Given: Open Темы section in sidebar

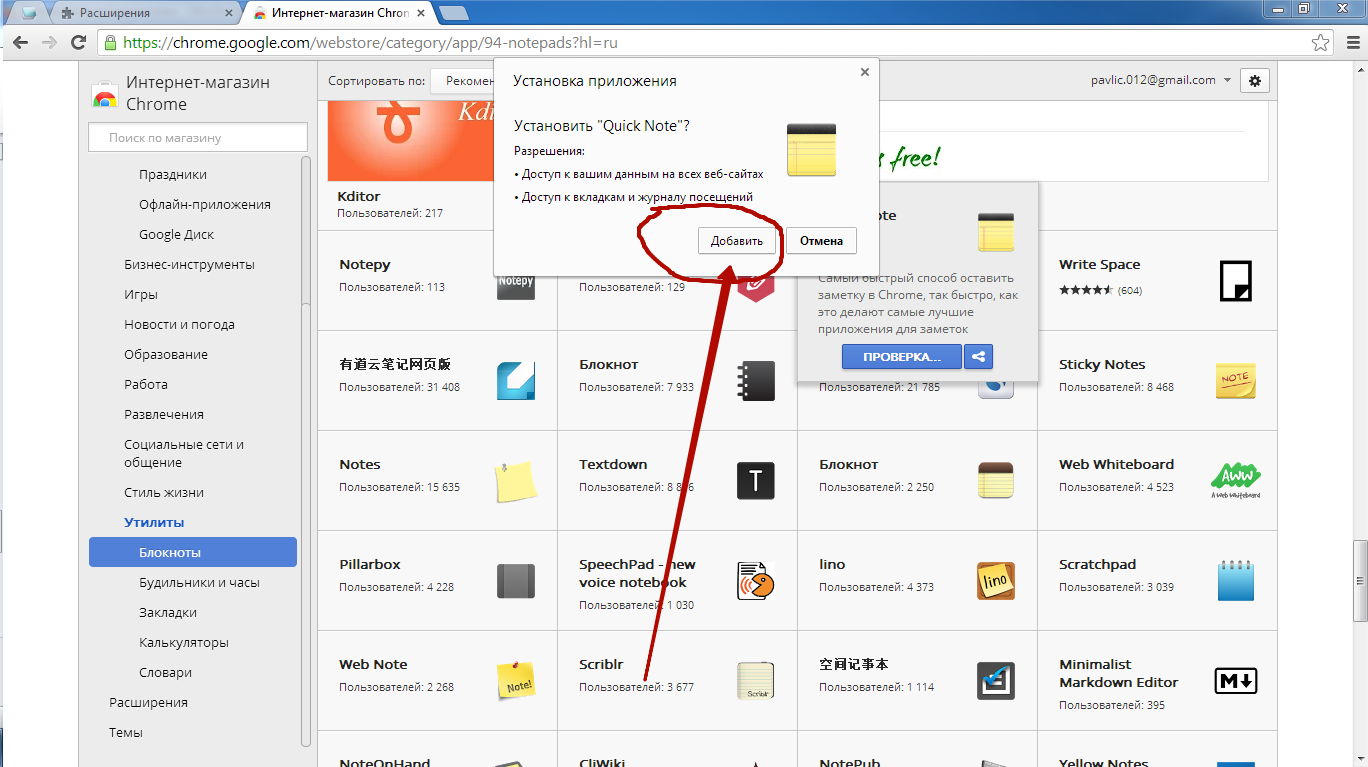Looking at the screenshot, I should pyautogui.click(x=126, y=732).
